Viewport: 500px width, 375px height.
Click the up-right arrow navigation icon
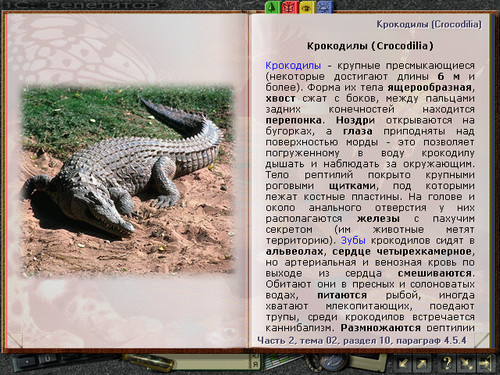(x=422, y=363)
